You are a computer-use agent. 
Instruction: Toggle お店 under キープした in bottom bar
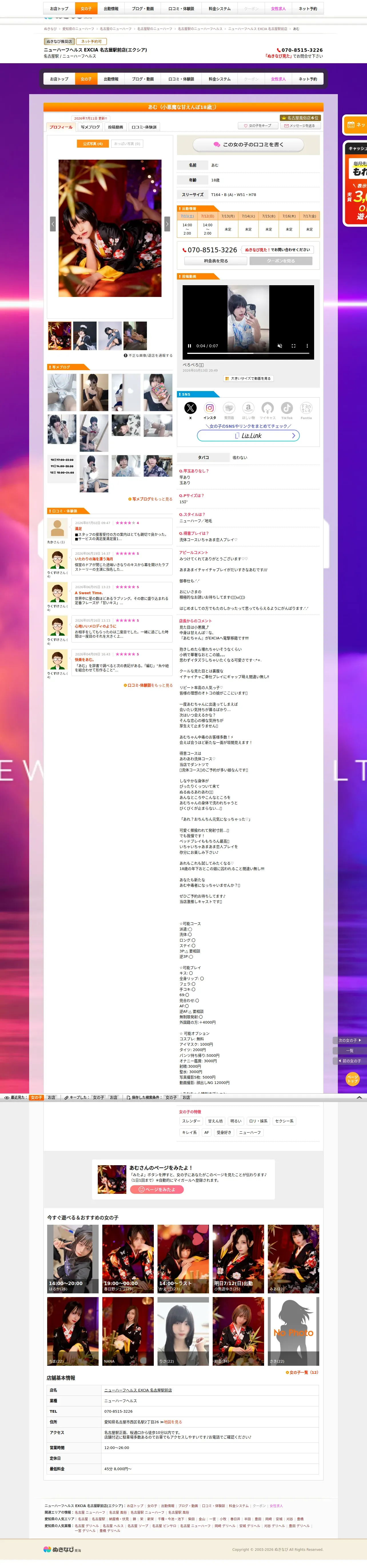pos(113,1097)
